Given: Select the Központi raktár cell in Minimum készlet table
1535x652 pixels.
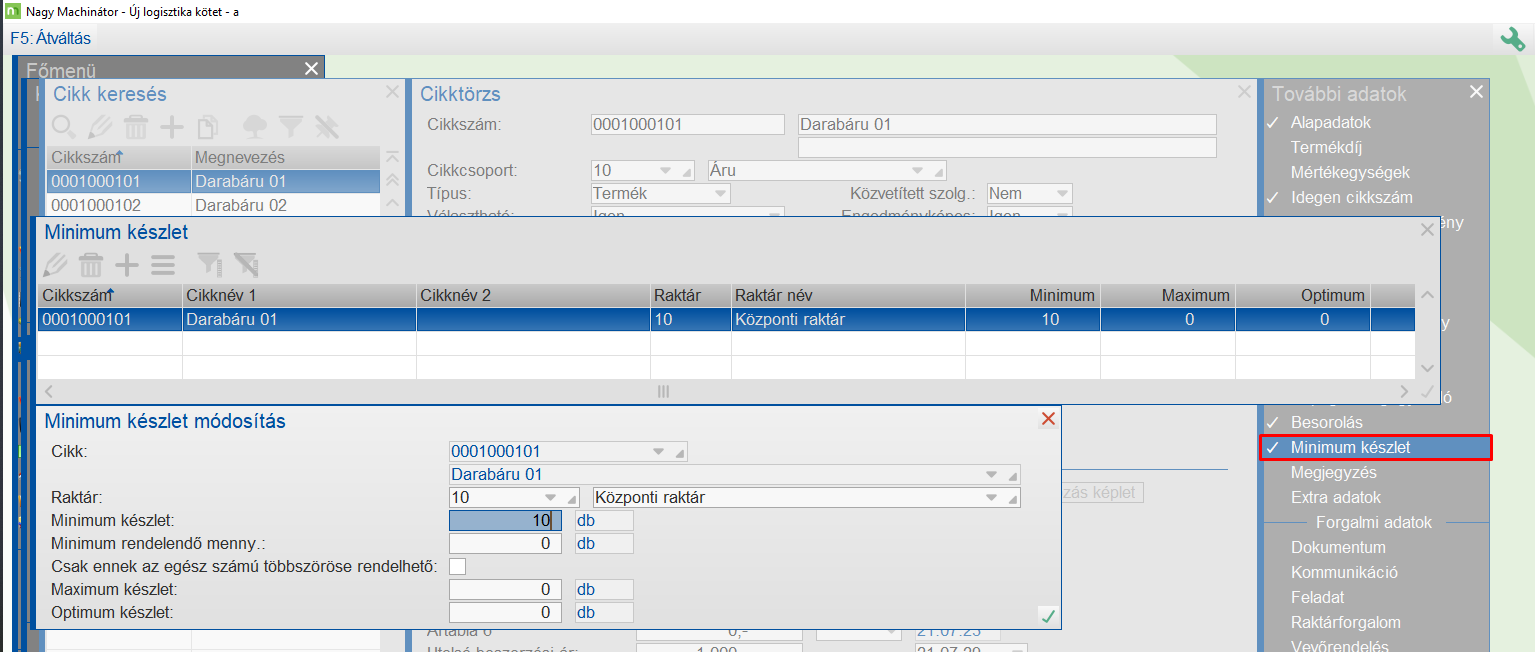Looking at the screenshot, I should tap(848, 320).
